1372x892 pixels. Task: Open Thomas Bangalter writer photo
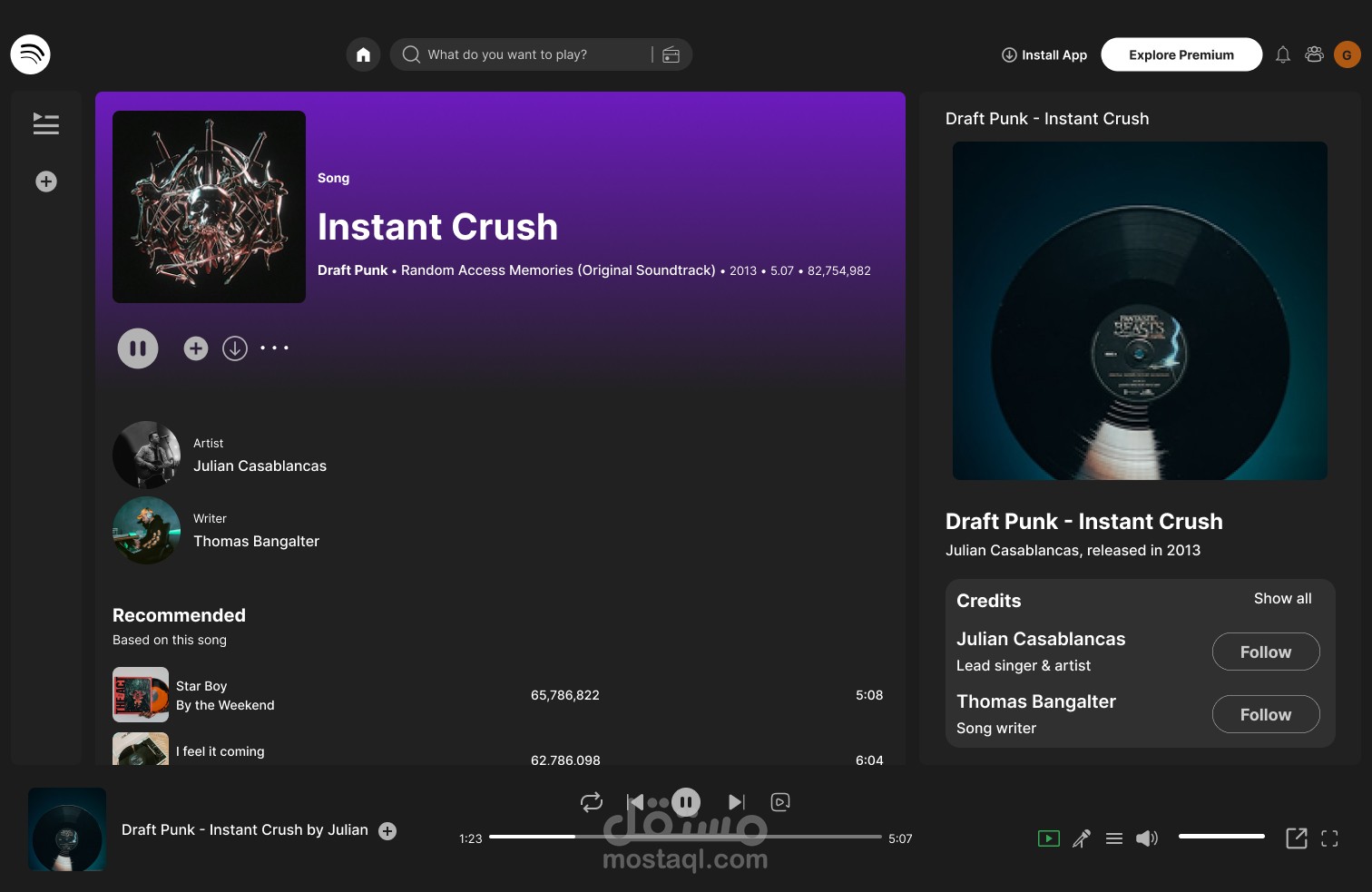147,530
